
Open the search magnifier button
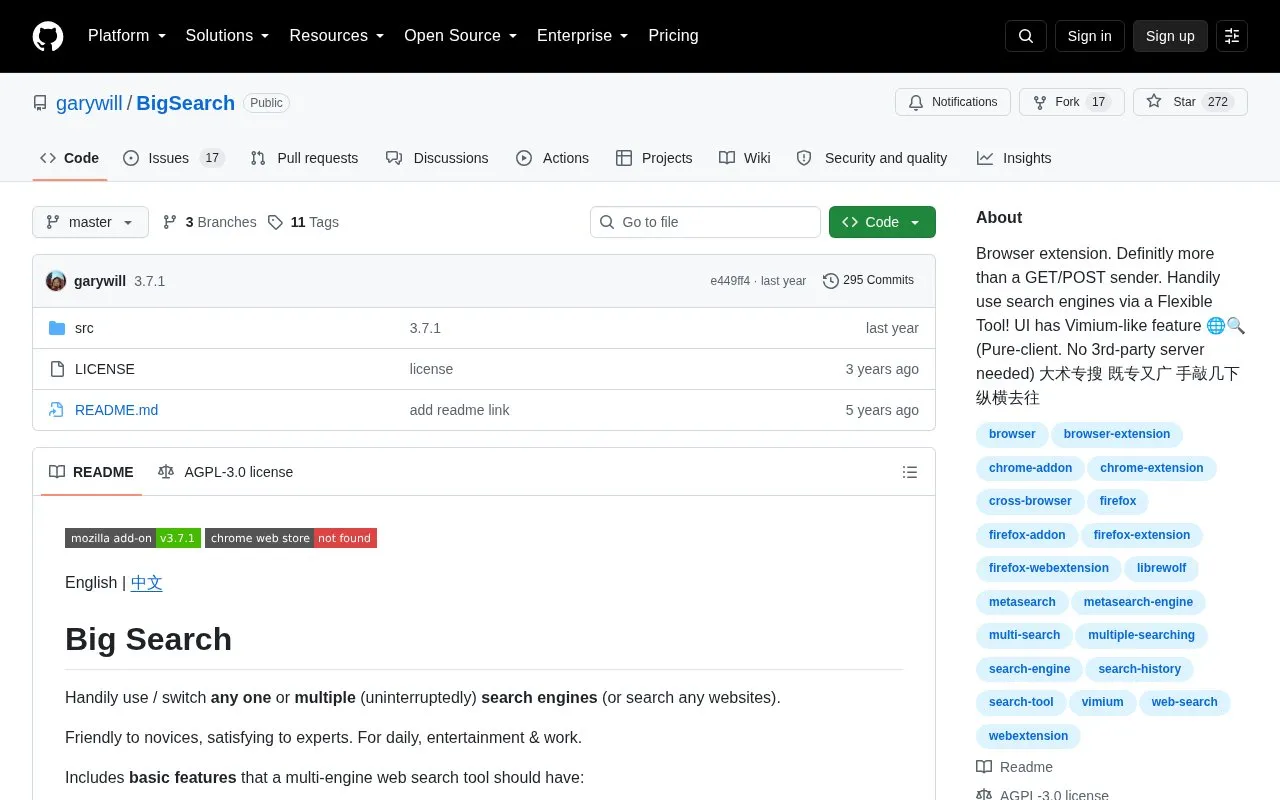1026,36
